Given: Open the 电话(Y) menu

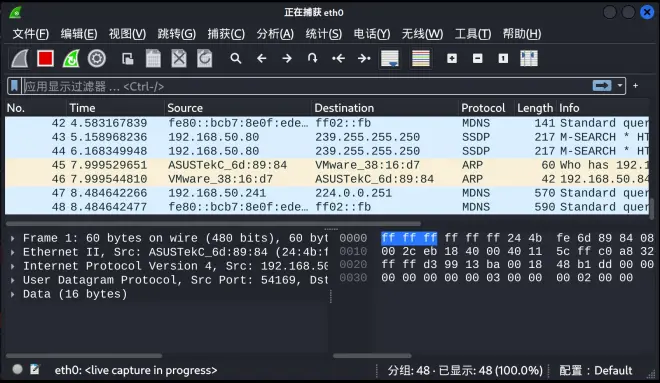Looking at the screenshot, I should point(372,34).
